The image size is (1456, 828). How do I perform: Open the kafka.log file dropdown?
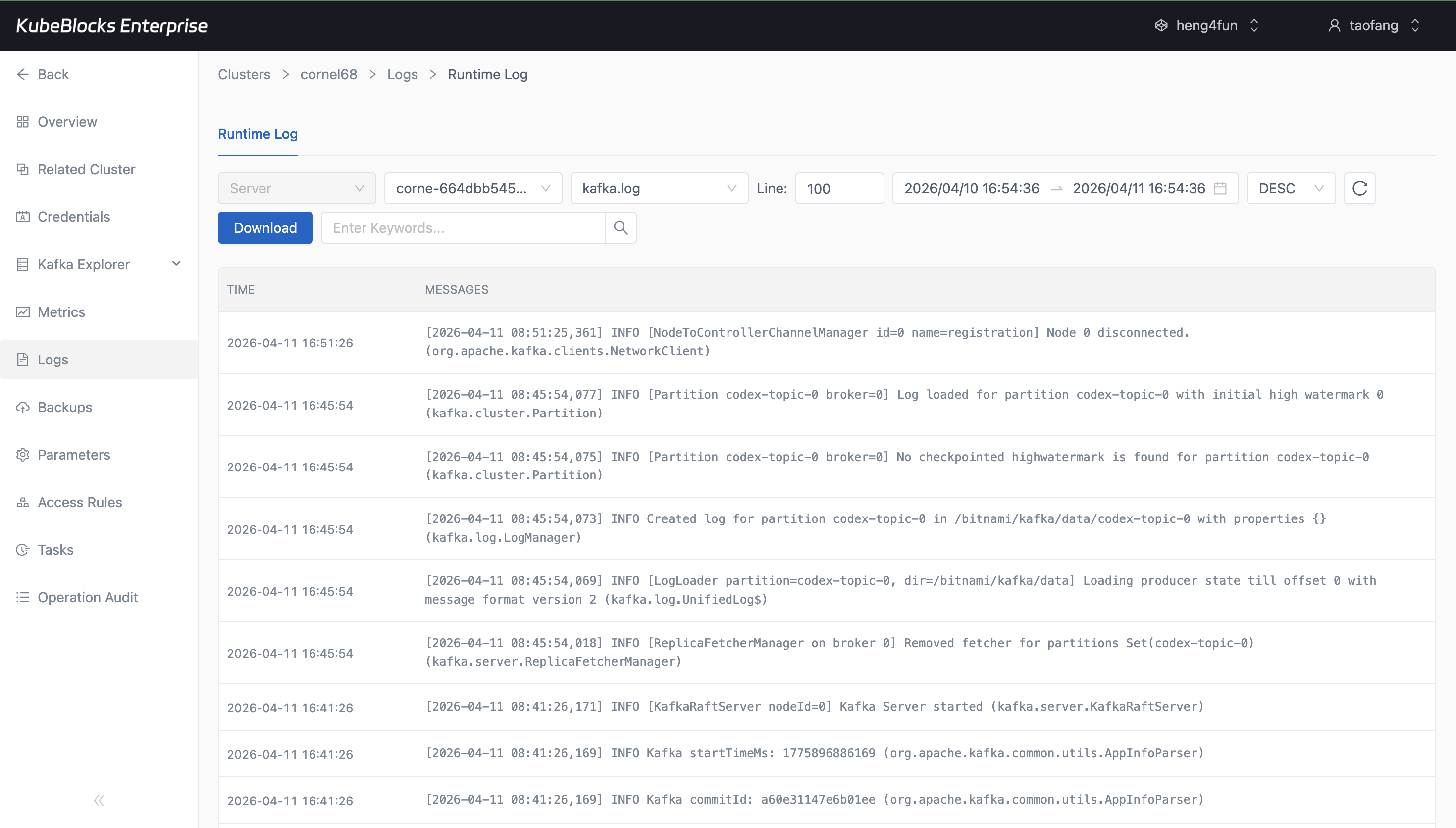tap(659, 188)
